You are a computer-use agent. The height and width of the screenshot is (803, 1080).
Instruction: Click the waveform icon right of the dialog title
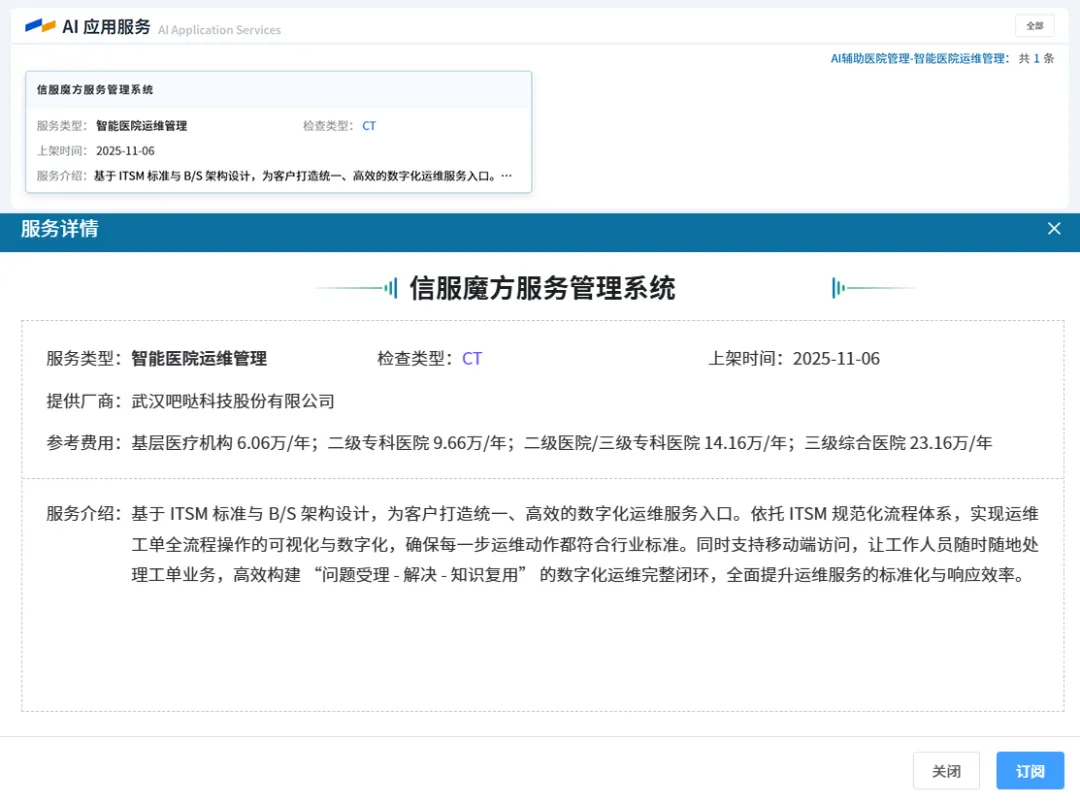tap(838, 289)
